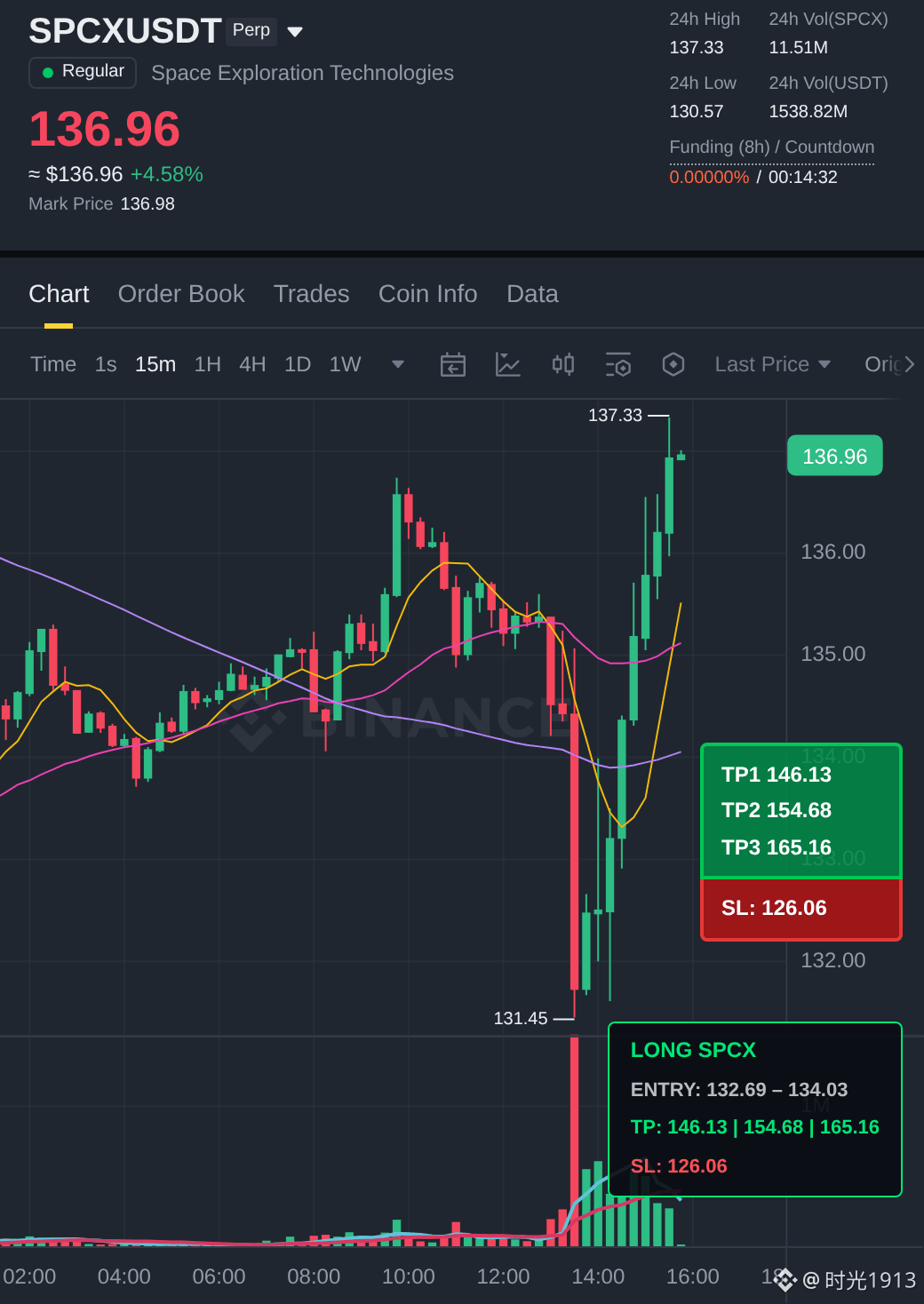Tap the big 136.96 last price
924x1304 pixels.
coord(105,129)
